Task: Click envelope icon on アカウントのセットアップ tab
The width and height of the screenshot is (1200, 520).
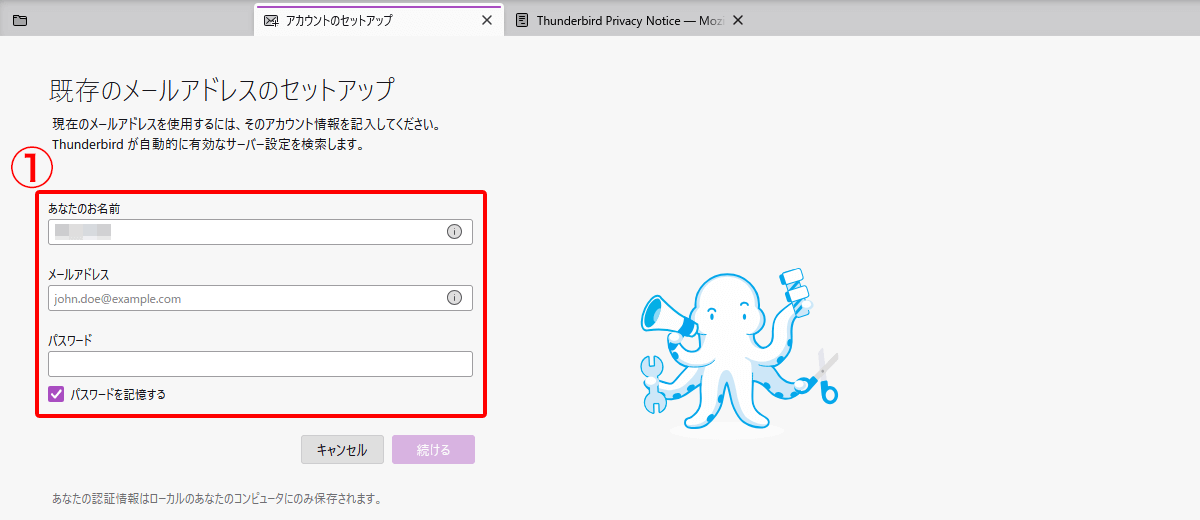Action: click(x=270, y=20)
